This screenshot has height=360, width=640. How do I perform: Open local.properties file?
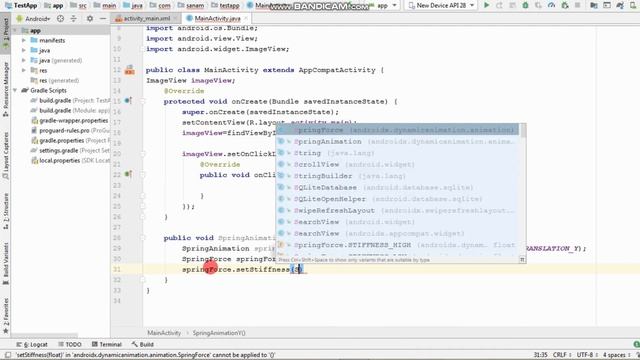pos(71,160)
